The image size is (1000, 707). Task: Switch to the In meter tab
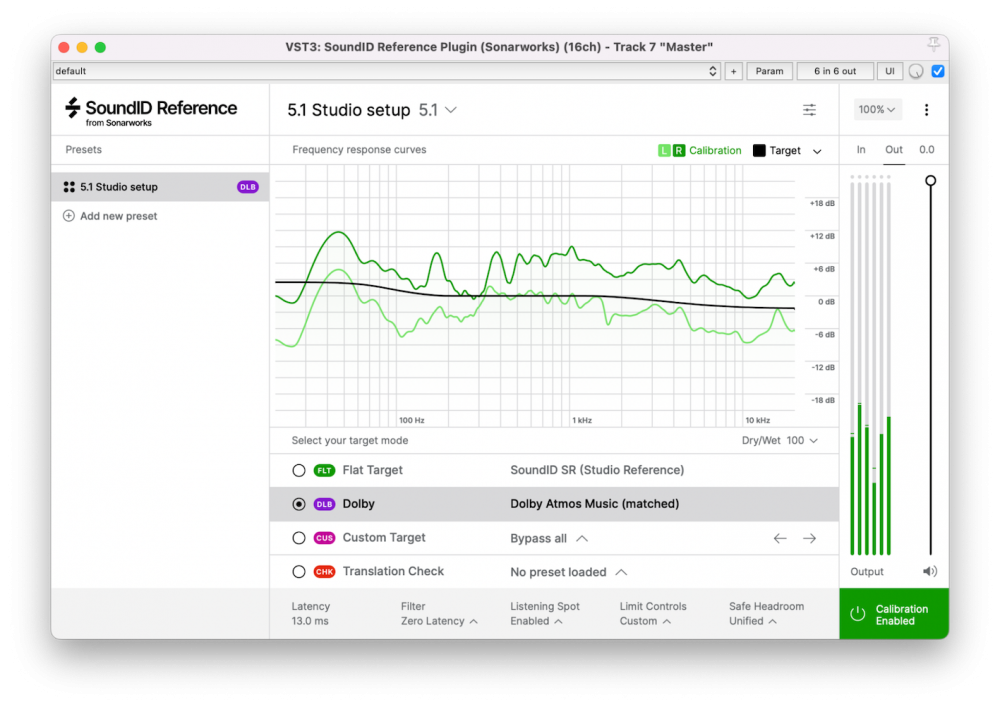861,150
